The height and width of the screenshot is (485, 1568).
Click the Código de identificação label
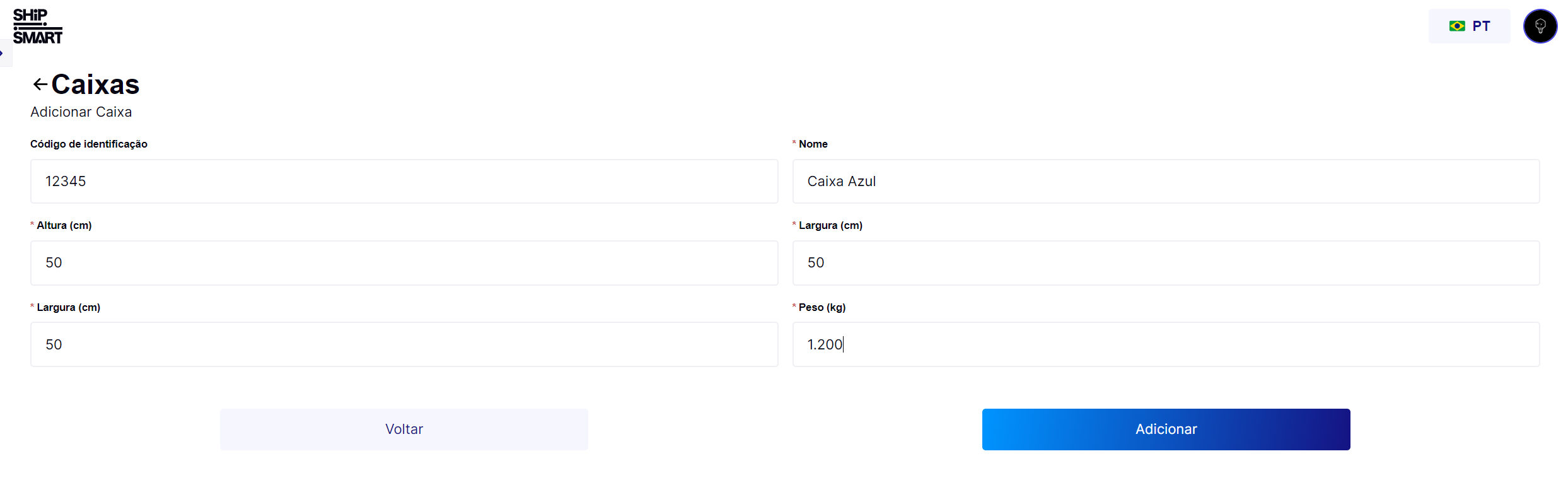[x=89, y=144]
